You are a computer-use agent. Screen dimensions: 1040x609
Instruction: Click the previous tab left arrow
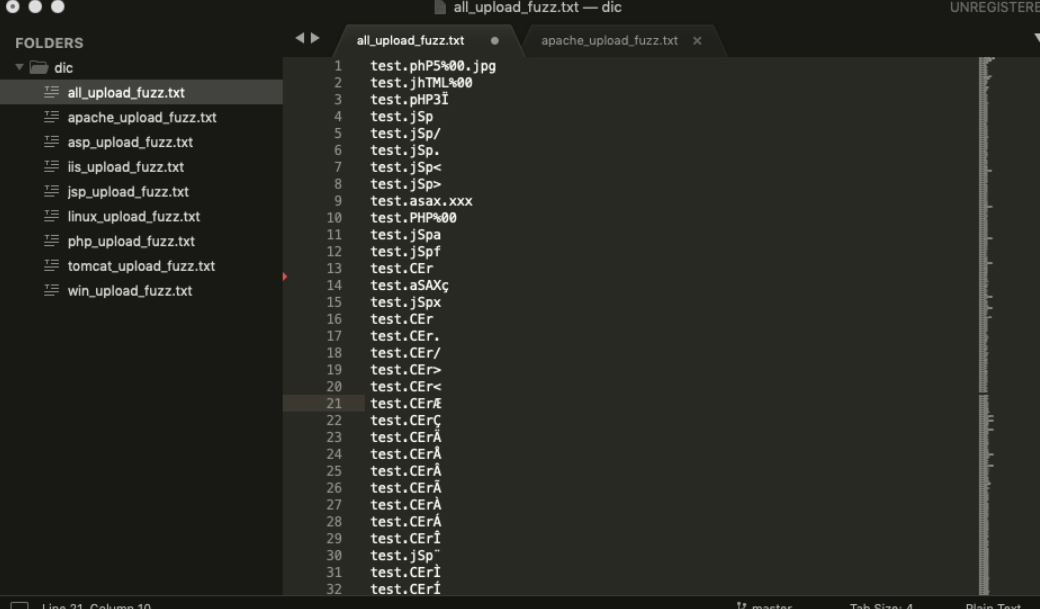tap(298, 39)
